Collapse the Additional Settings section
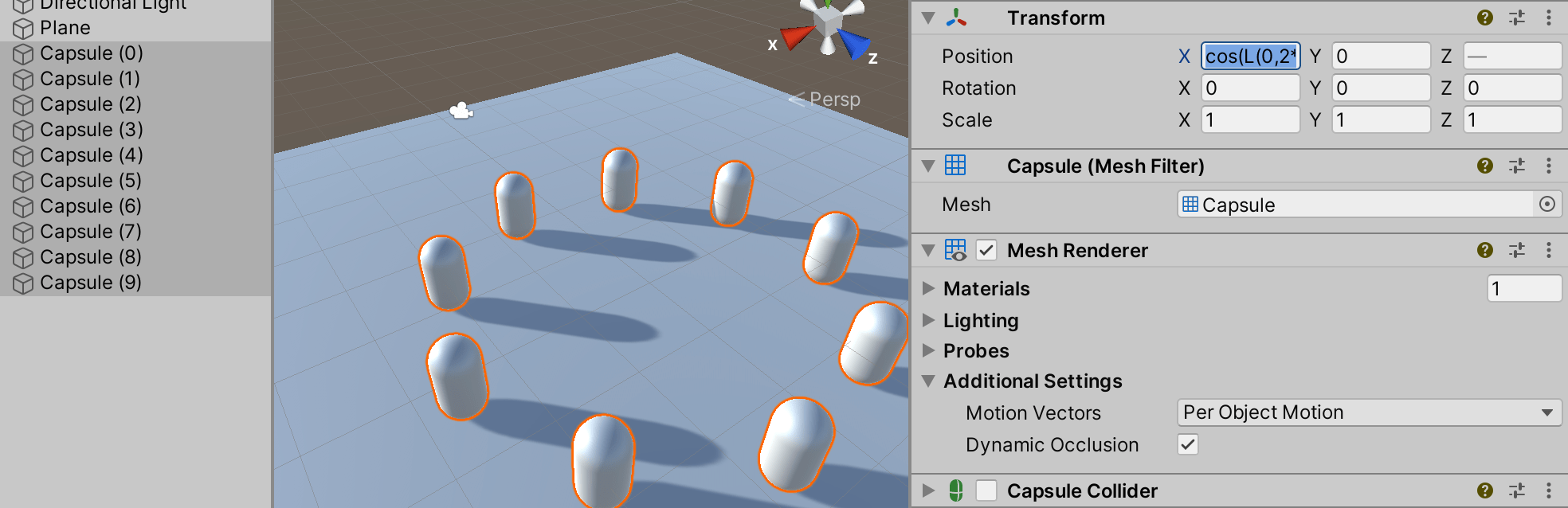This screenshot has width=1568, height=508. tap(928, 381)
